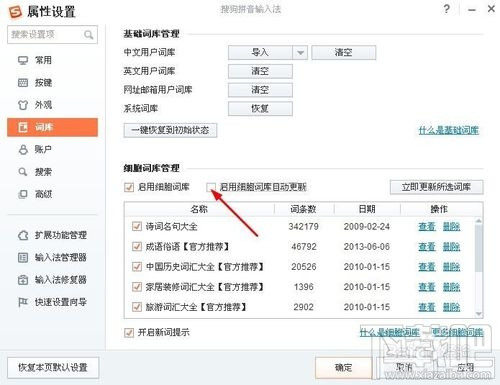Click 查看 link for 诗词名句大全

pyautogui.click(x=427, y=227)
